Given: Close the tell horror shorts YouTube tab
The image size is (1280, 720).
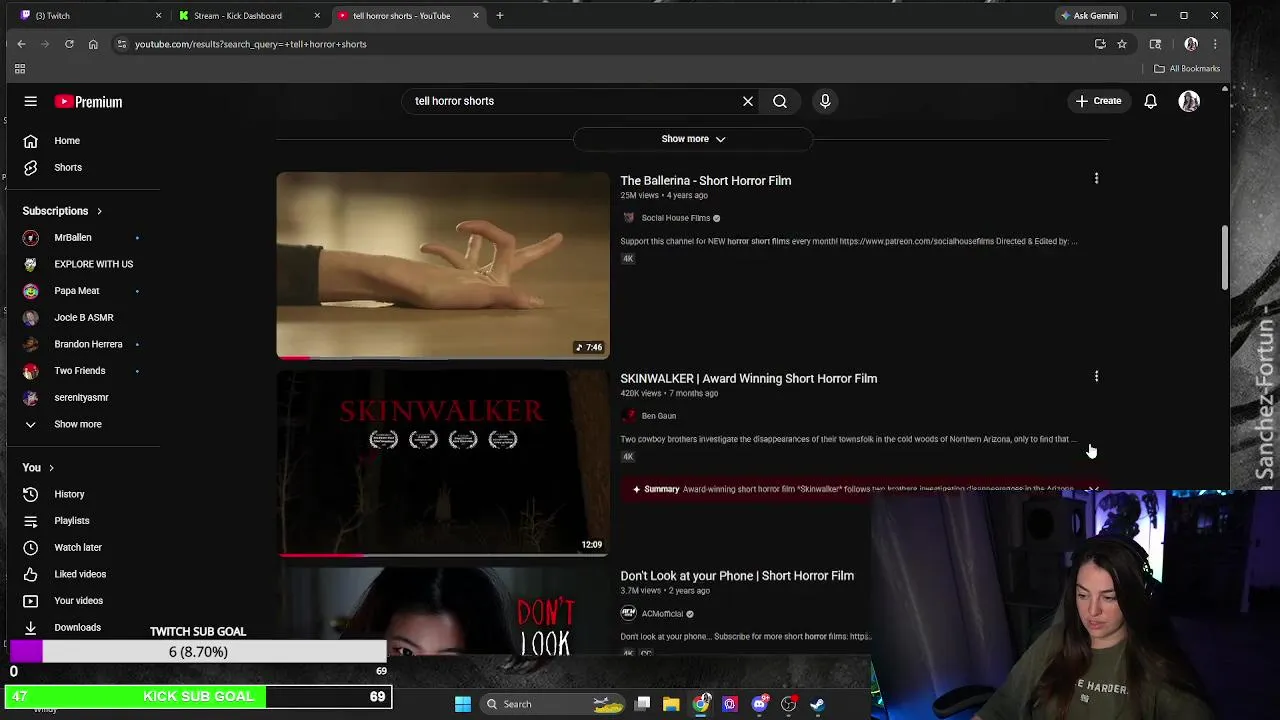Looking at the screenshot, I should (476, 15).
